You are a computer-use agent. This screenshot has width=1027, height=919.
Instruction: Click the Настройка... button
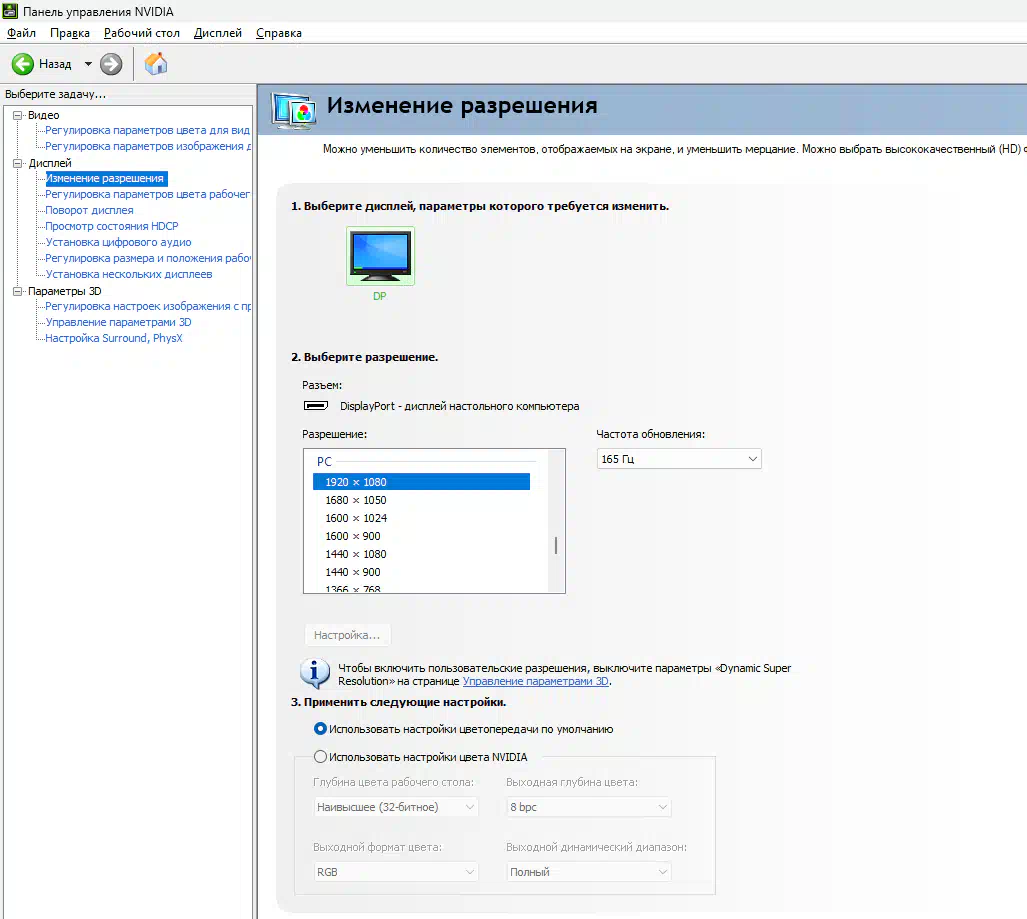pos(347,635)
